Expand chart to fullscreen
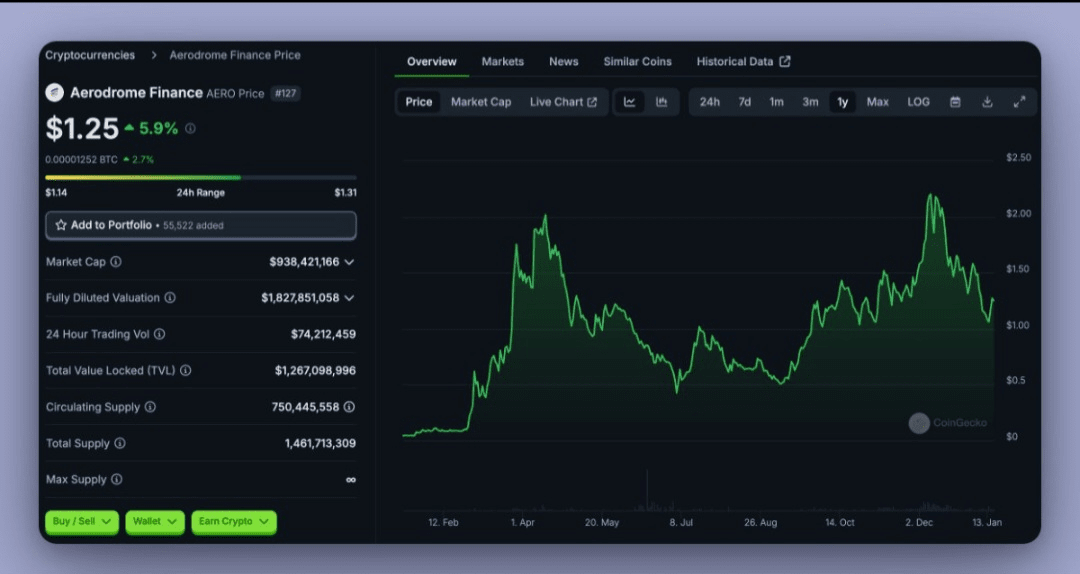This screenshot has height=574, width=1080. point(1019,102)
